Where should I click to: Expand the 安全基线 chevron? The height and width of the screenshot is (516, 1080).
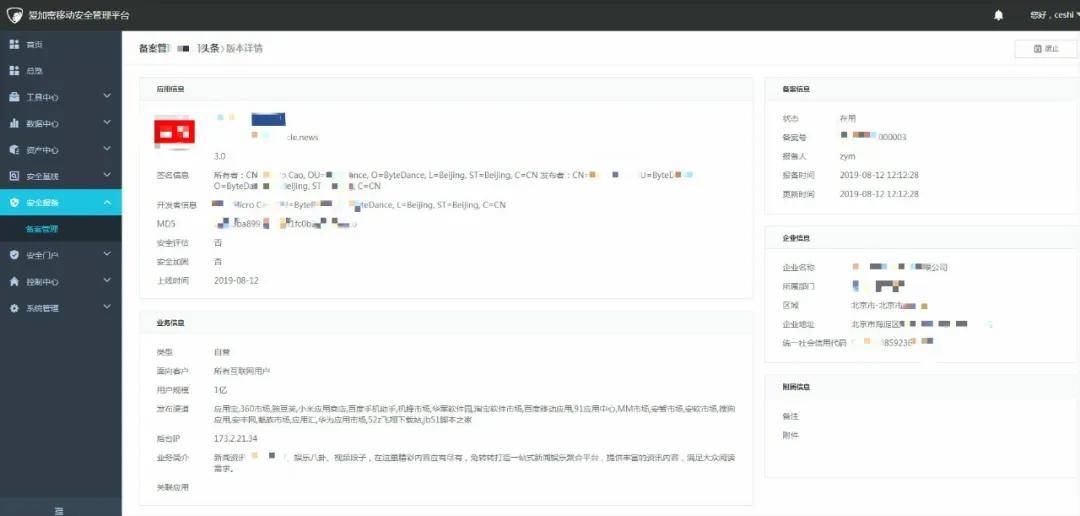pos(107,175)
